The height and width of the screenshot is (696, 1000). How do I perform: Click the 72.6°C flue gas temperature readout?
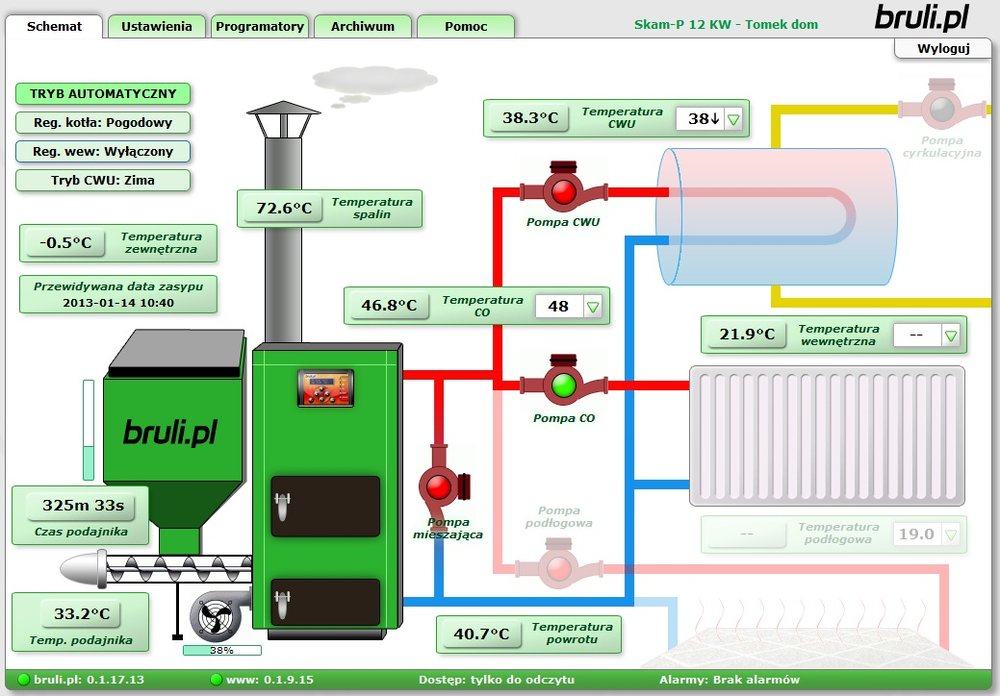pos(284,209)
